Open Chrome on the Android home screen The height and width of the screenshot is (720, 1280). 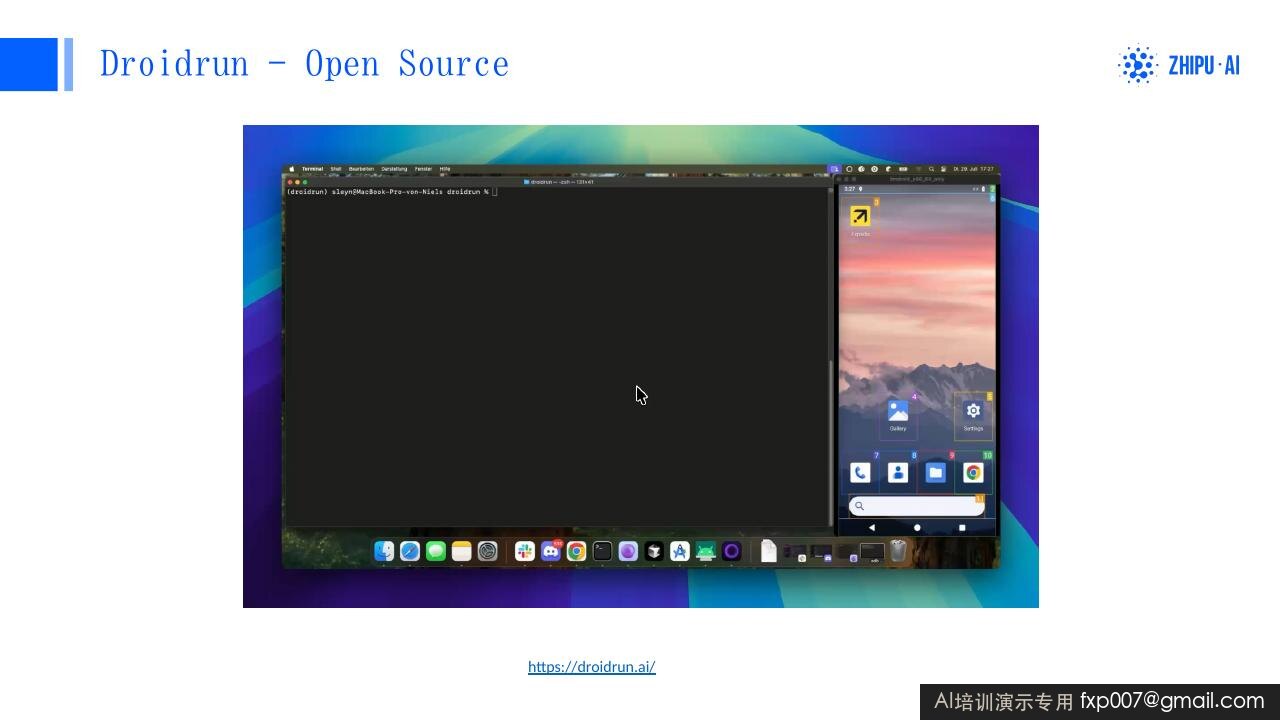pos(973,473)
